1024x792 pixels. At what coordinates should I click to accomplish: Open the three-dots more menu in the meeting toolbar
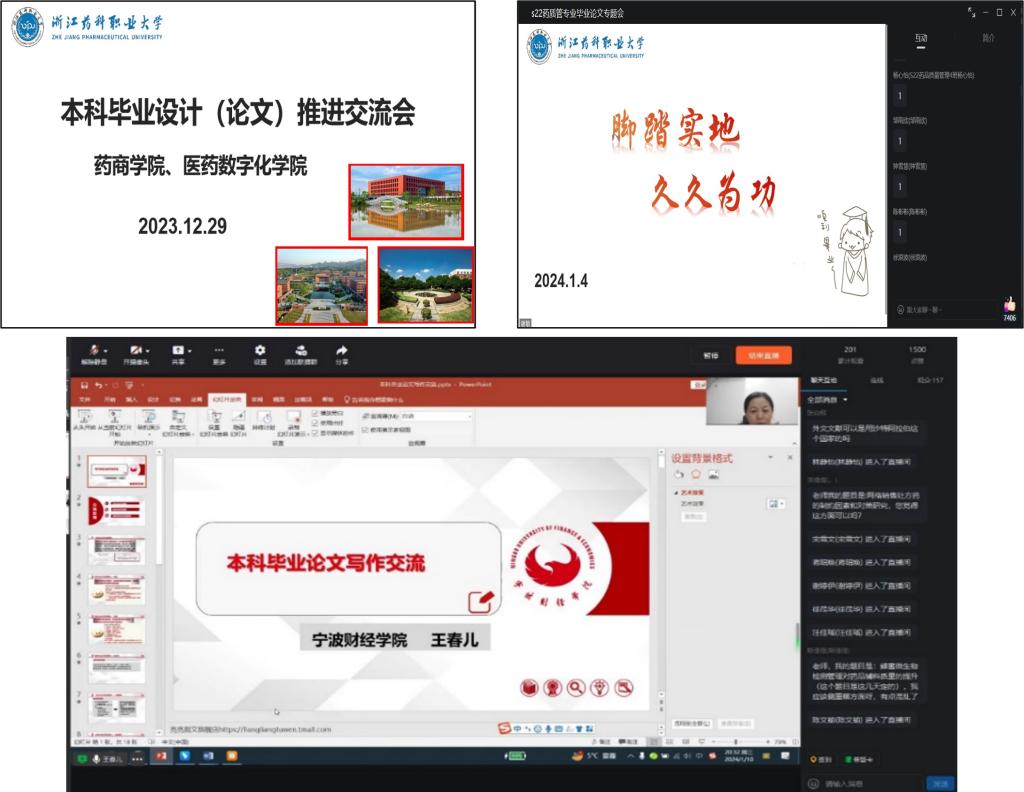click(x=219, y=350)
